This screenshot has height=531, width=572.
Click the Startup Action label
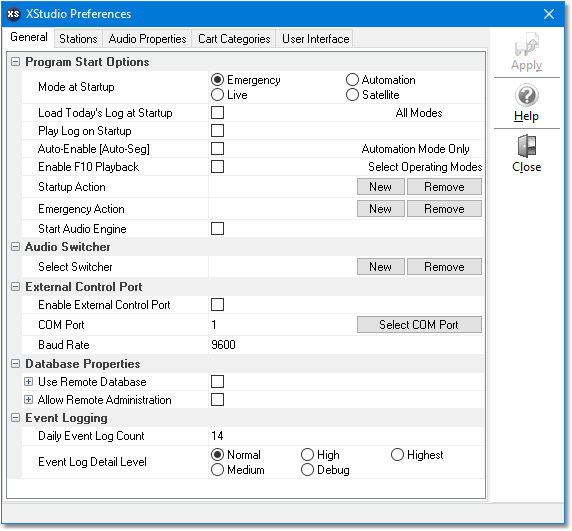(x=72, y=187)
